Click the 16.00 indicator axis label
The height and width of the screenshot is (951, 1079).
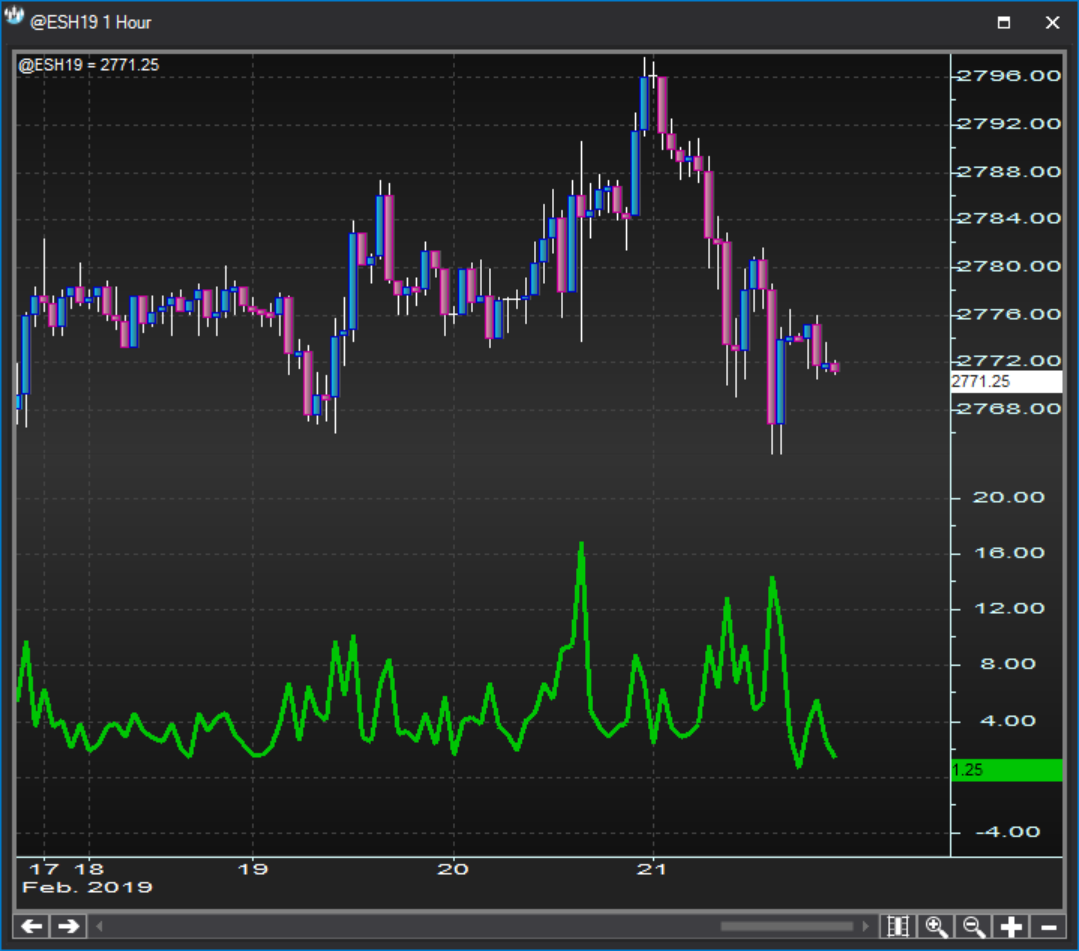click(x=1009, y=553)
